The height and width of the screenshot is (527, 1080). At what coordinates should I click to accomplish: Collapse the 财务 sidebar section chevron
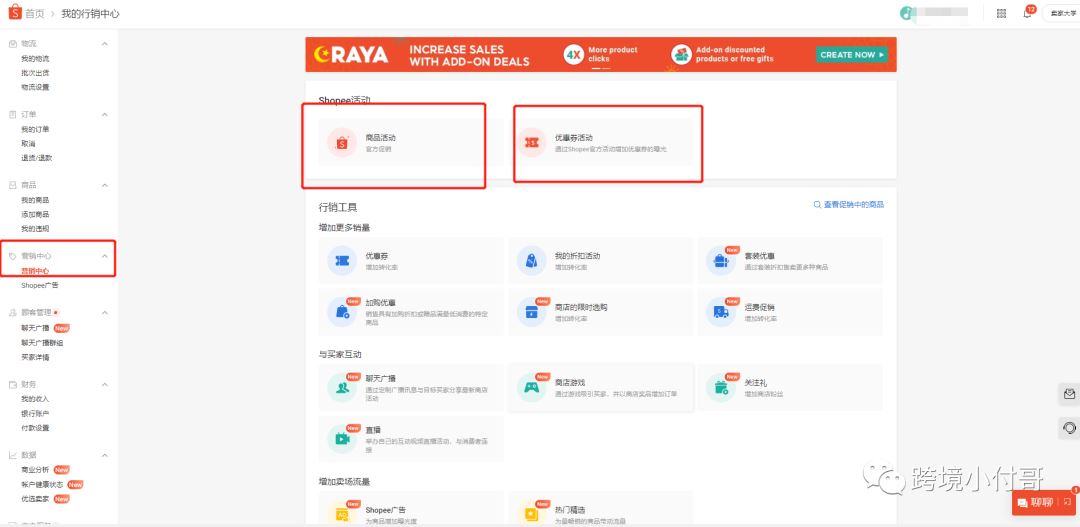coord(105,384)
